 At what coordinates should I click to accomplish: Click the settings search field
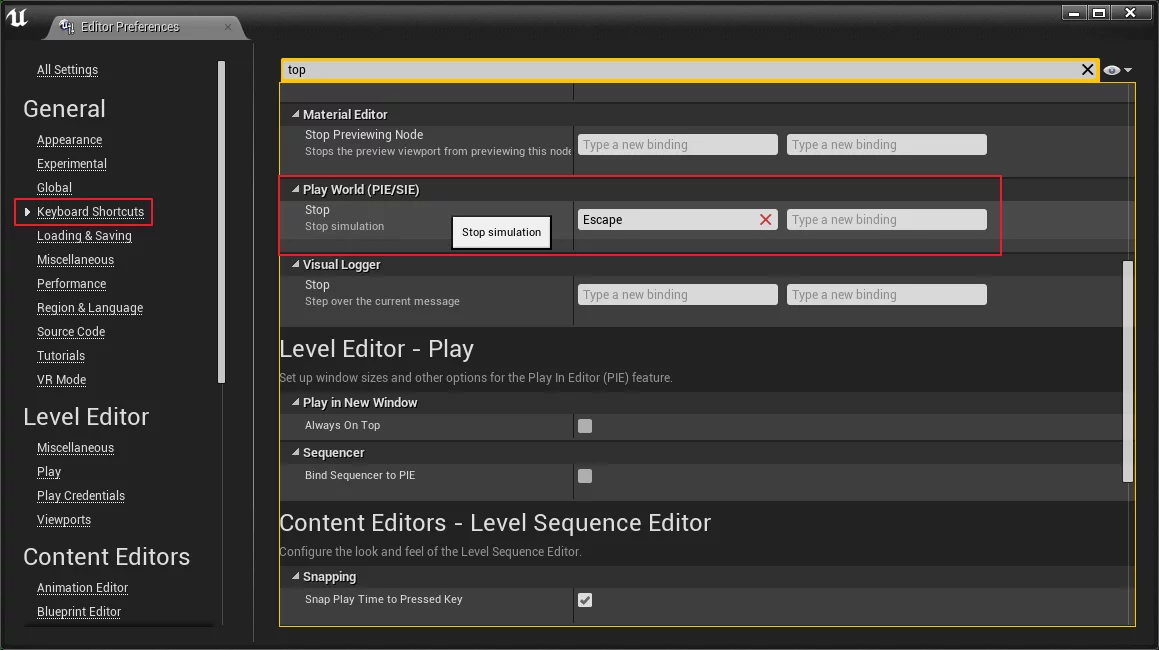tap(680, 70)
